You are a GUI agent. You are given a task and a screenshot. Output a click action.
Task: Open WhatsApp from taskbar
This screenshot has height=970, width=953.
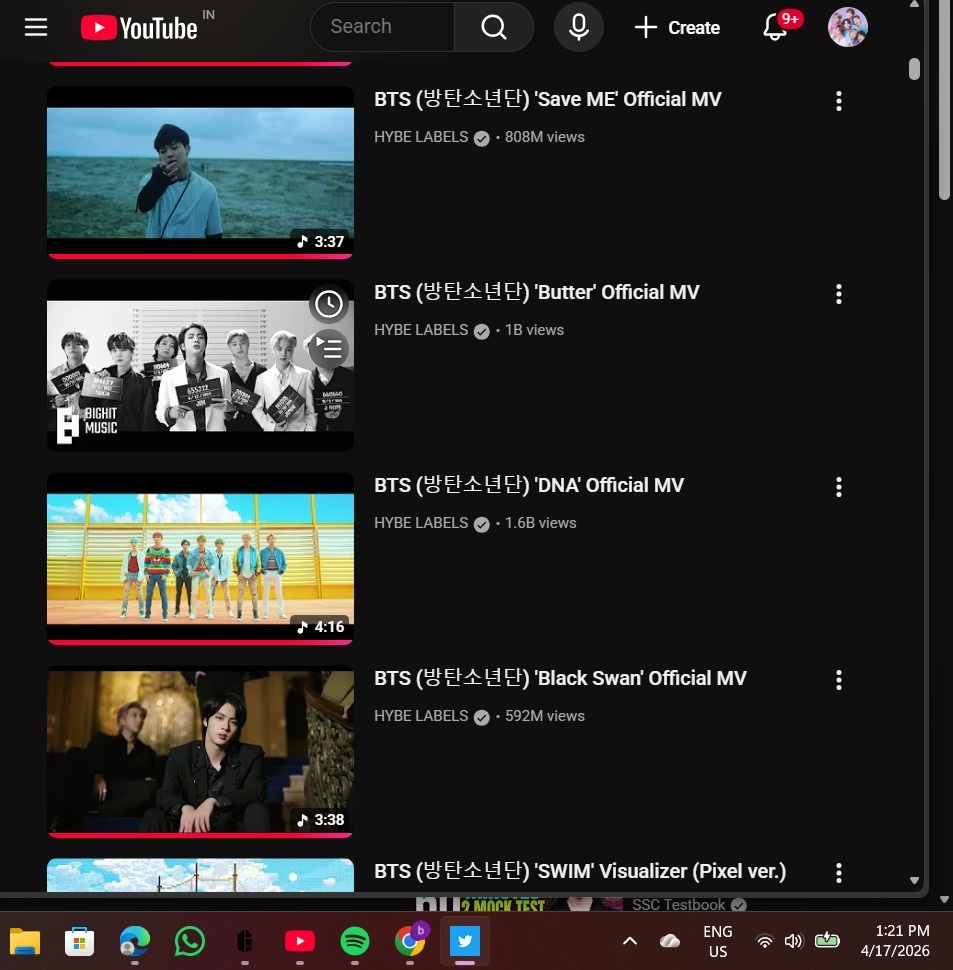pos(189,942)
